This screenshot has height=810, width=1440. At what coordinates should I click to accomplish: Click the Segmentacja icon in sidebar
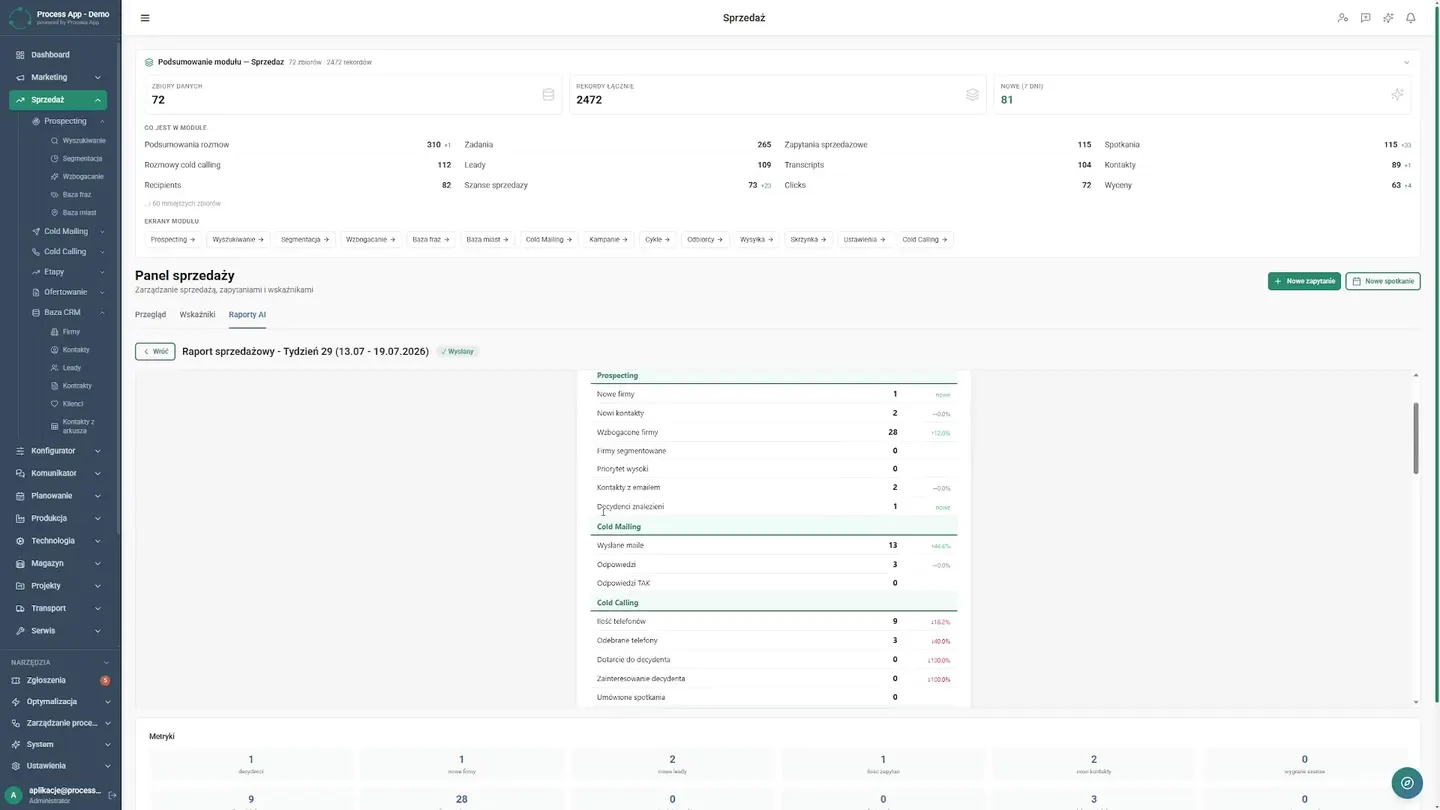coord(55,159)
